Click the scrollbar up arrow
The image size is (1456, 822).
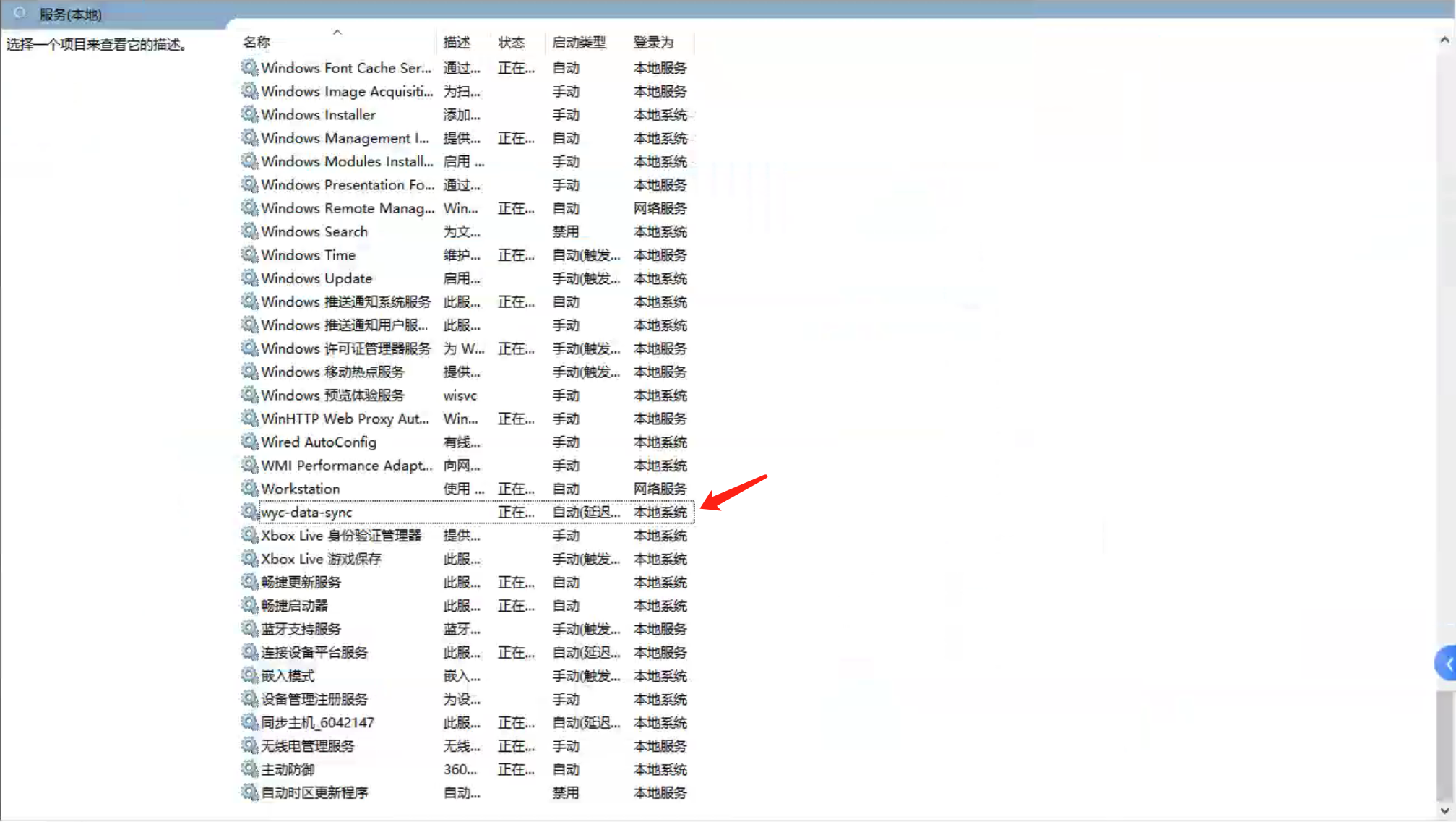tap(1444, 40)
